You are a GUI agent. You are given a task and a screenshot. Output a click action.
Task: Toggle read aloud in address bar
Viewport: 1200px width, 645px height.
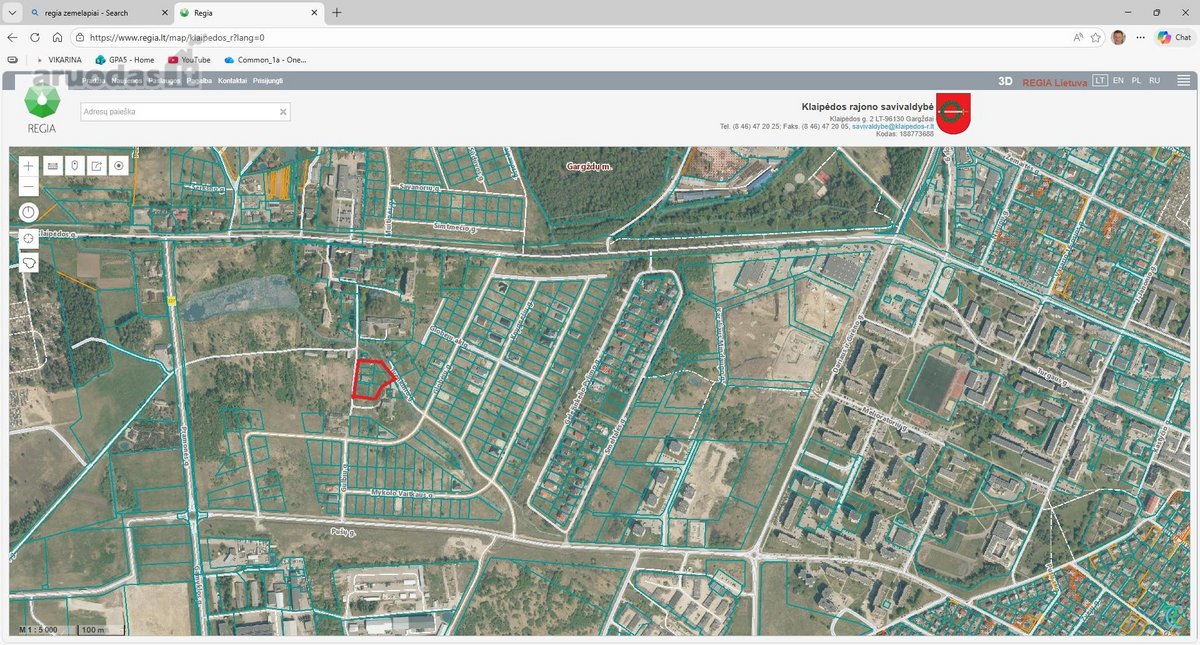click(x=1078, y=37)
